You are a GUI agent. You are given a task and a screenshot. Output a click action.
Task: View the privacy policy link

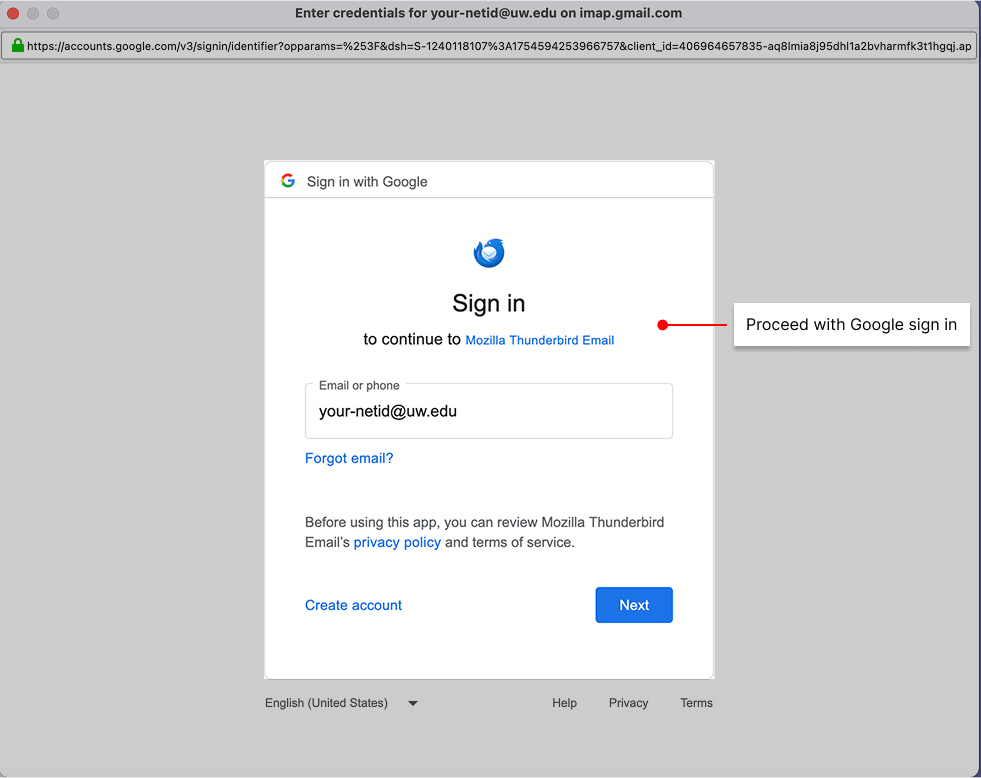click(x=397, y=542)
